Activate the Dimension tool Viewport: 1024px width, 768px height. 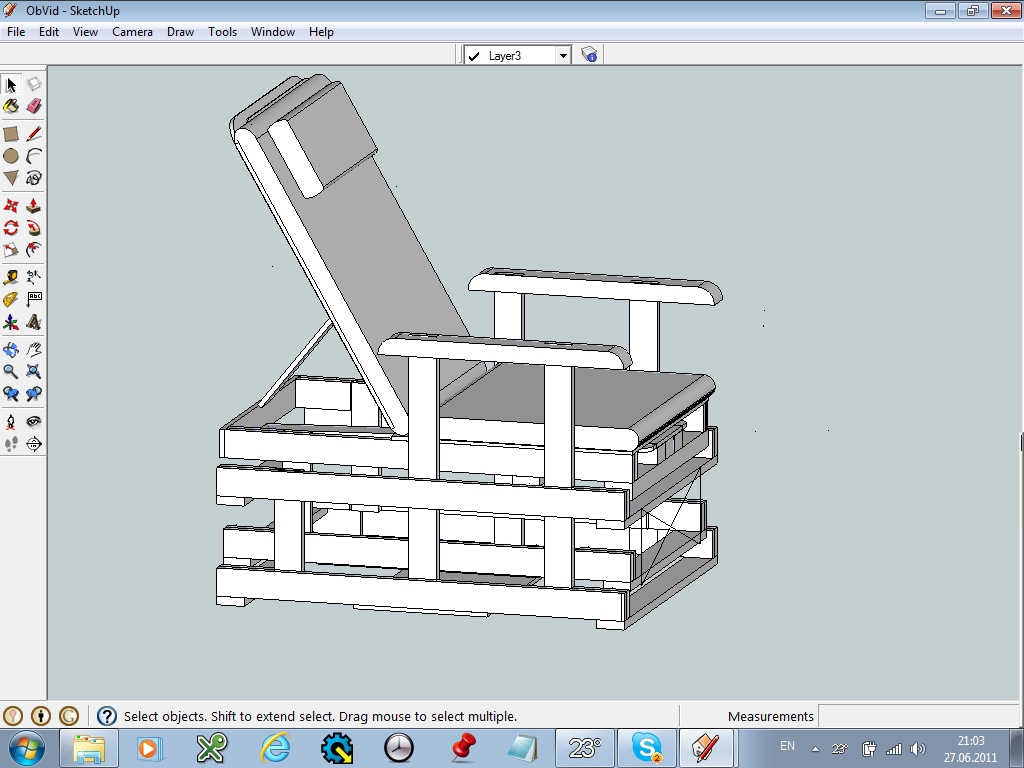pos(34,278)
